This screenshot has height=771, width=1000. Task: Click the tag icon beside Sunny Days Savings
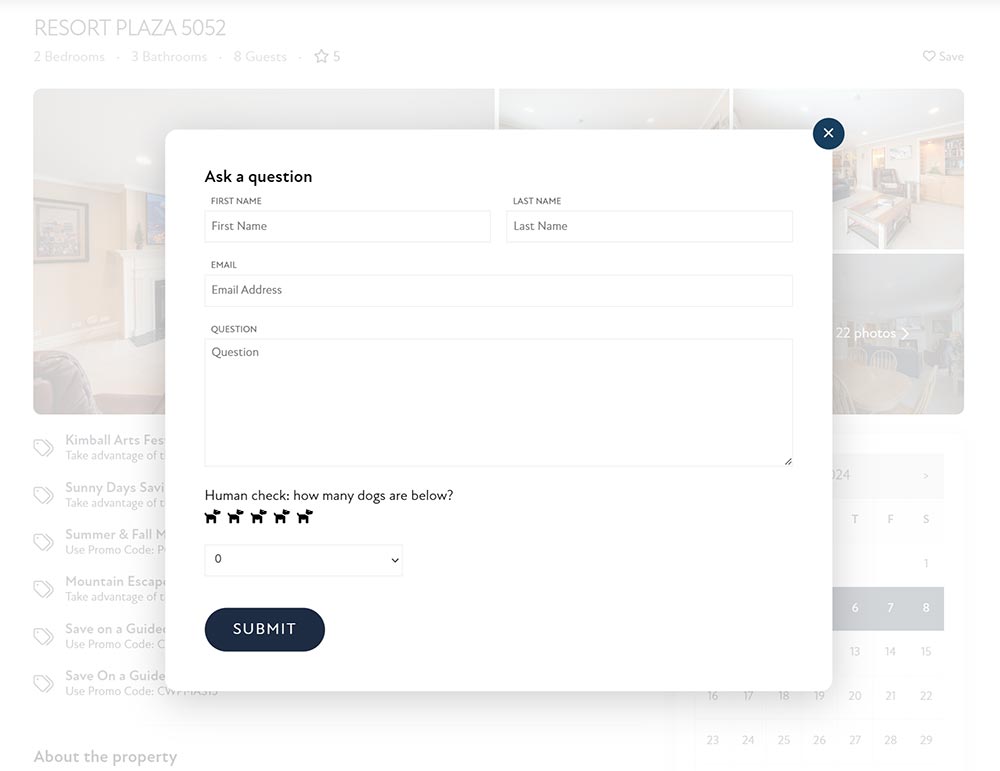coord(42,494)
